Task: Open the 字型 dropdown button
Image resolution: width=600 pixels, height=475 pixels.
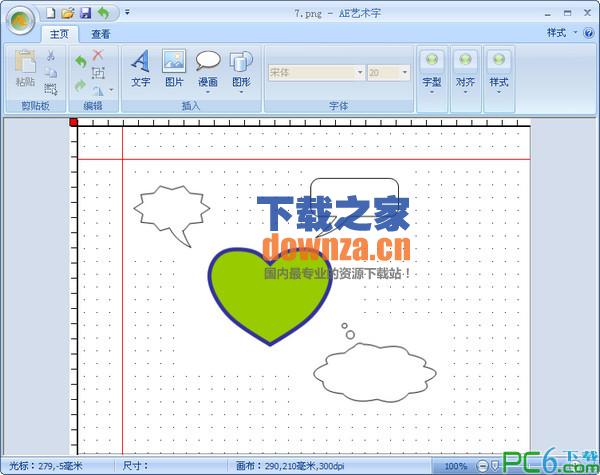Action: [432, 80]
